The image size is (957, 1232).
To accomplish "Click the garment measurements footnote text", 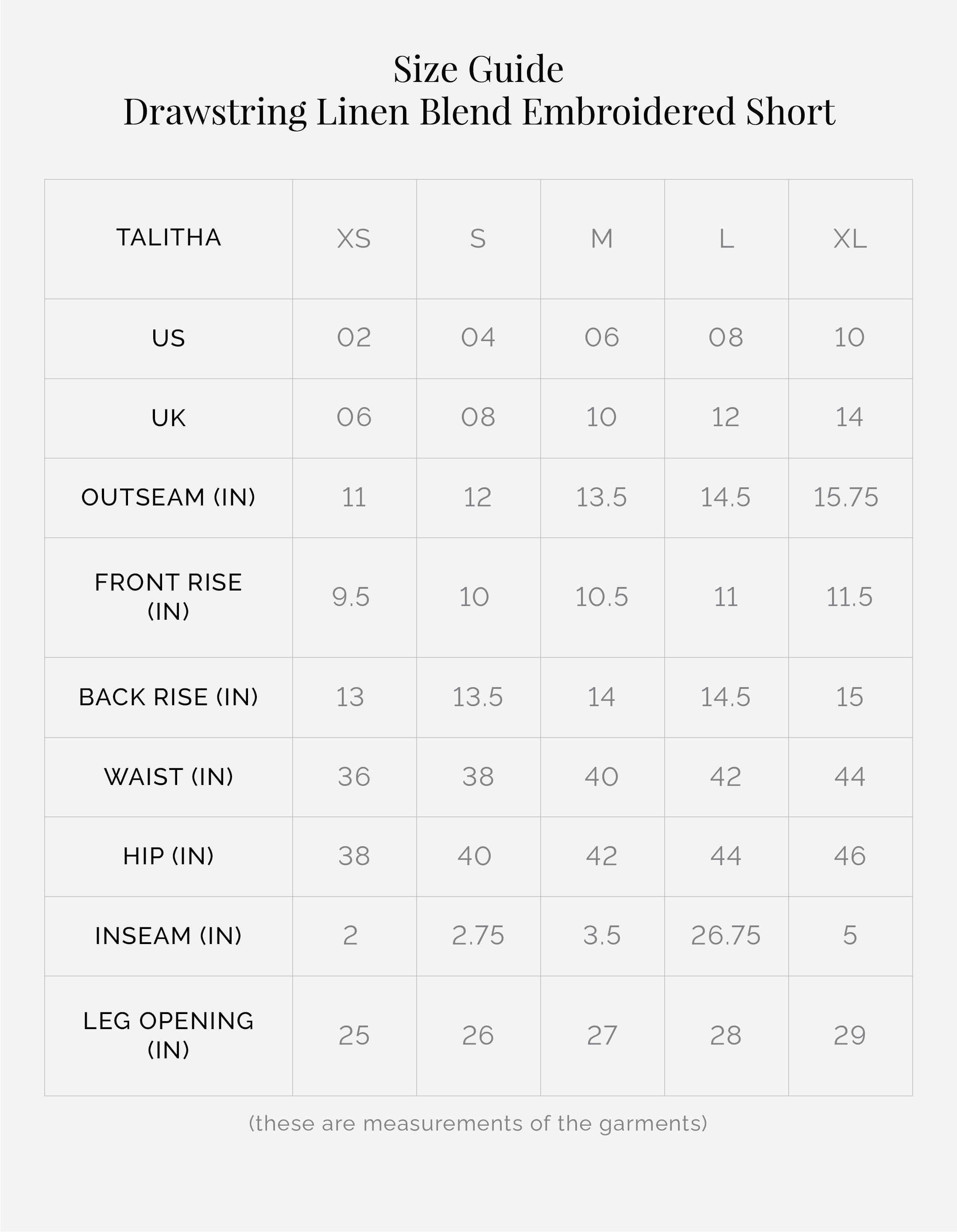I will pos(478,1123).
